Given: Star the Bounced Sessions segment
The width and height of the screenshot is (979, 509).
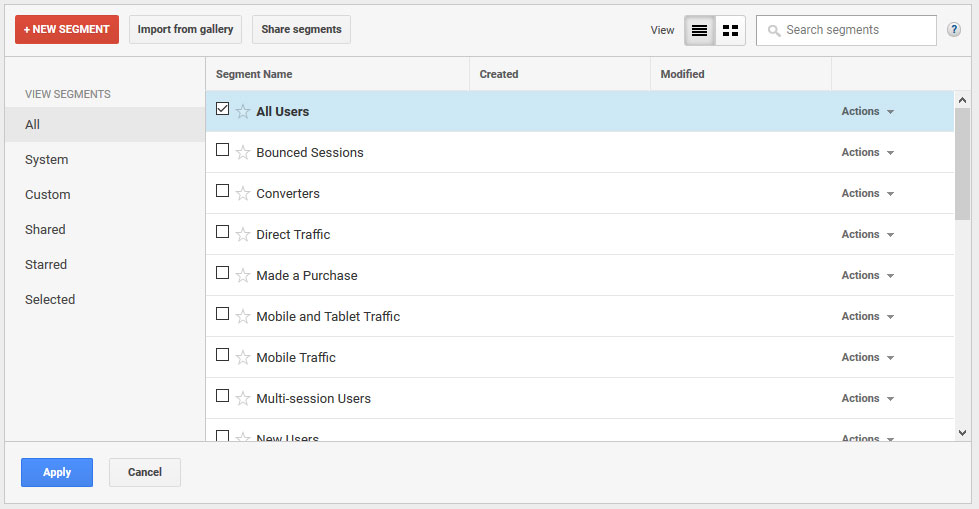Looking at the screenshot, I should [243, 152].
